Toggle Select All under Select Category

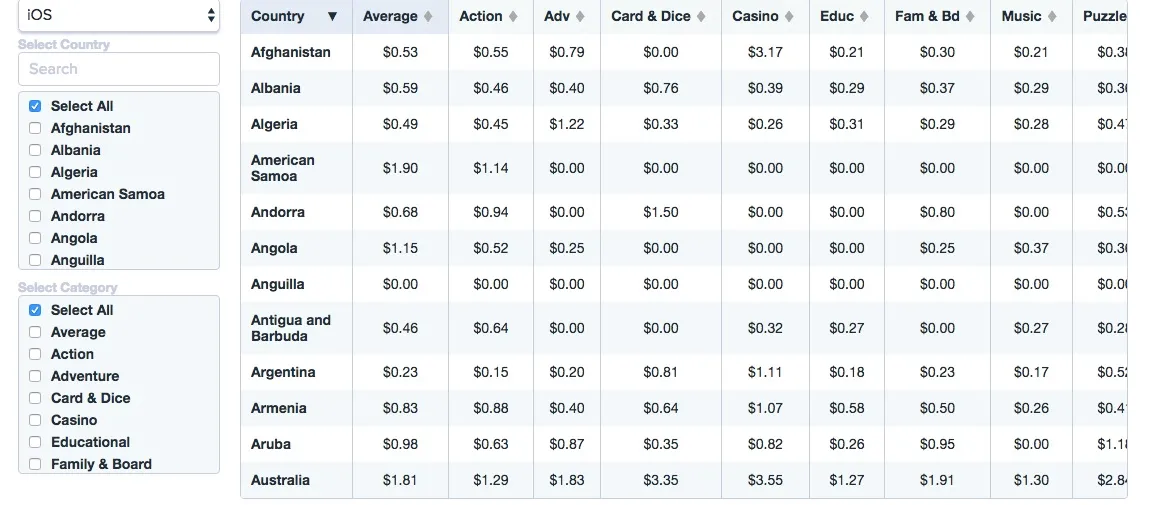[x=35, y=310]
